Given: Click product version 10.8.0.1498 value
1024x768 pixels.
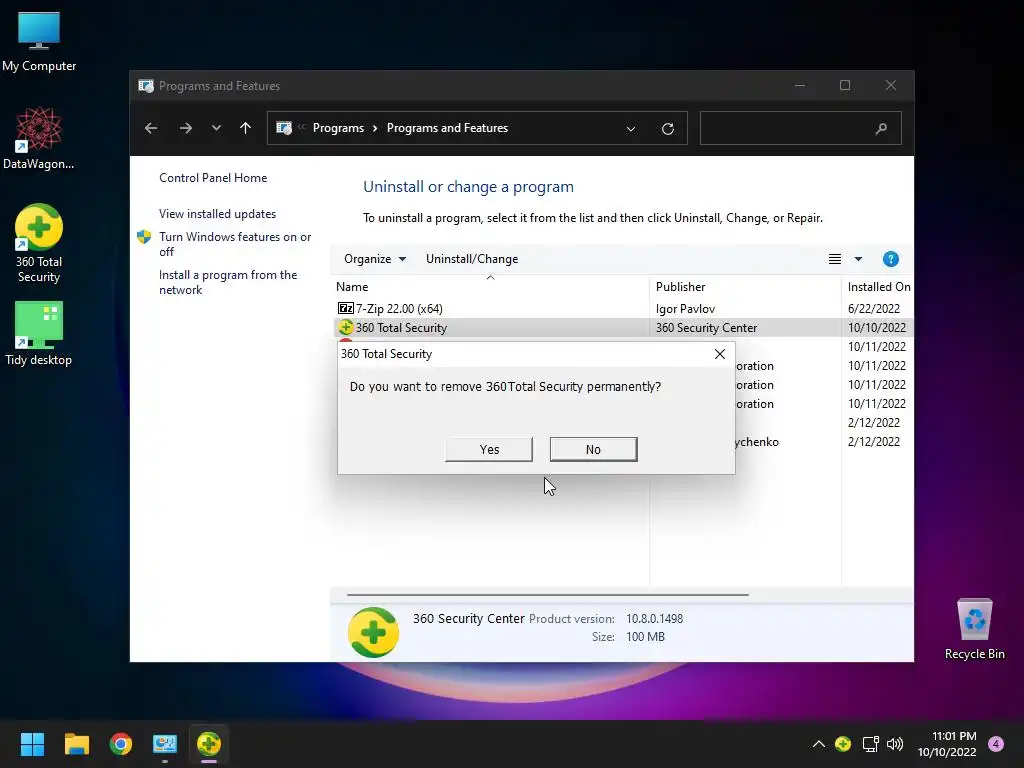Looking at the screenshot, I should tap(654, 618).
